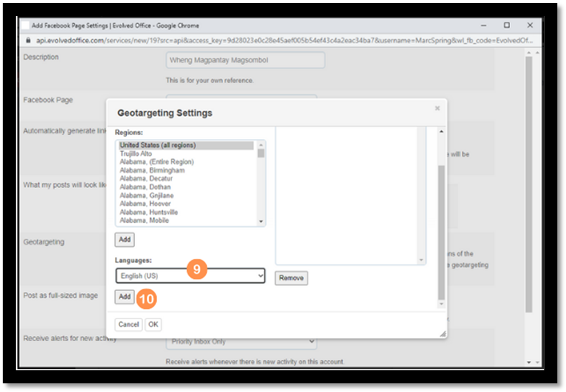The image size is (566, 392).
Task: Select Alabama, Dothan region
Action: [186, 187]
